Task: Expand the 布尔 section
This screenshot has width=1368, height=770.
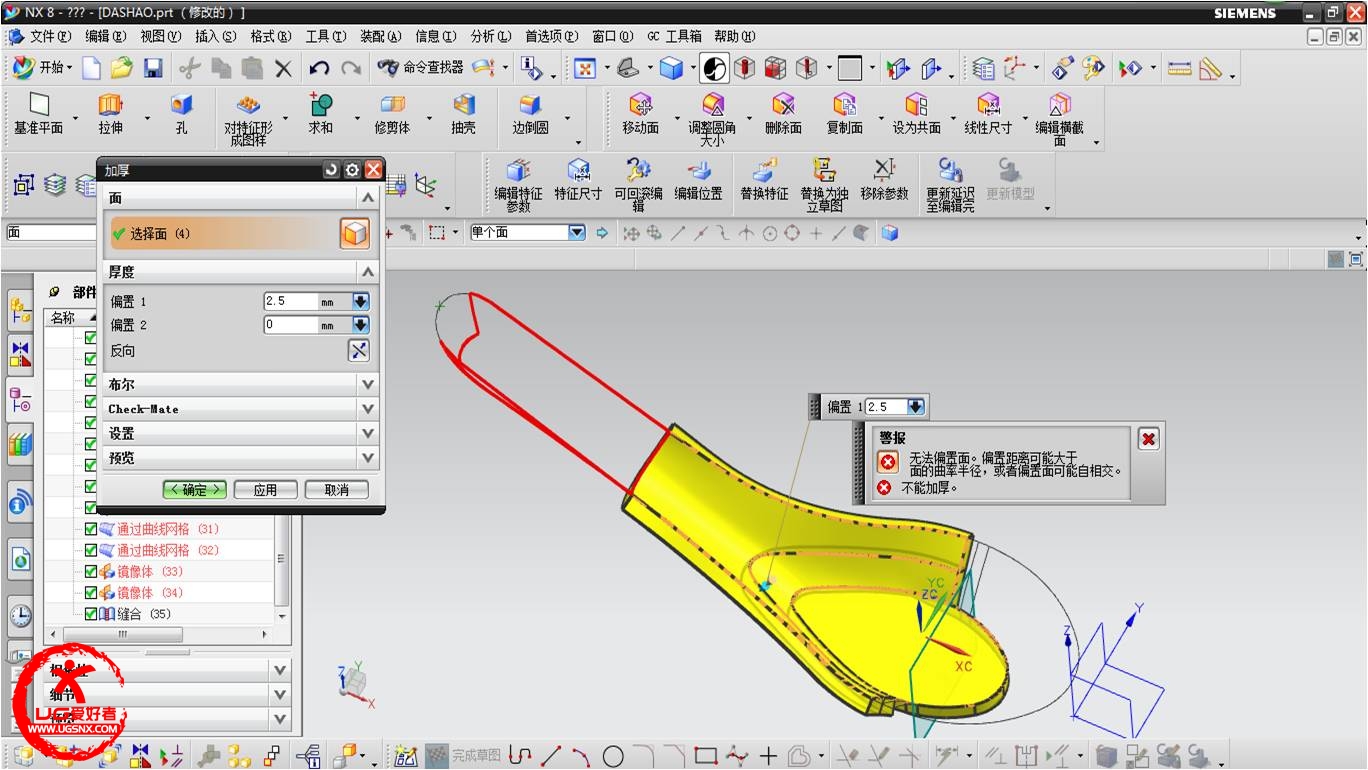Action: tap(368, 384)
